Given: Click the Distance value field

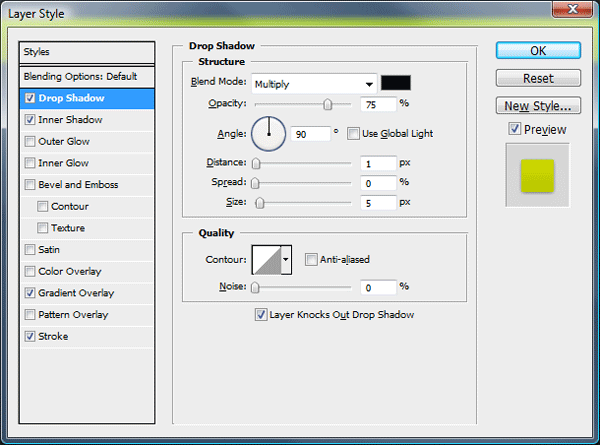Looking at the screenshot, I should (x=378, y=163).
